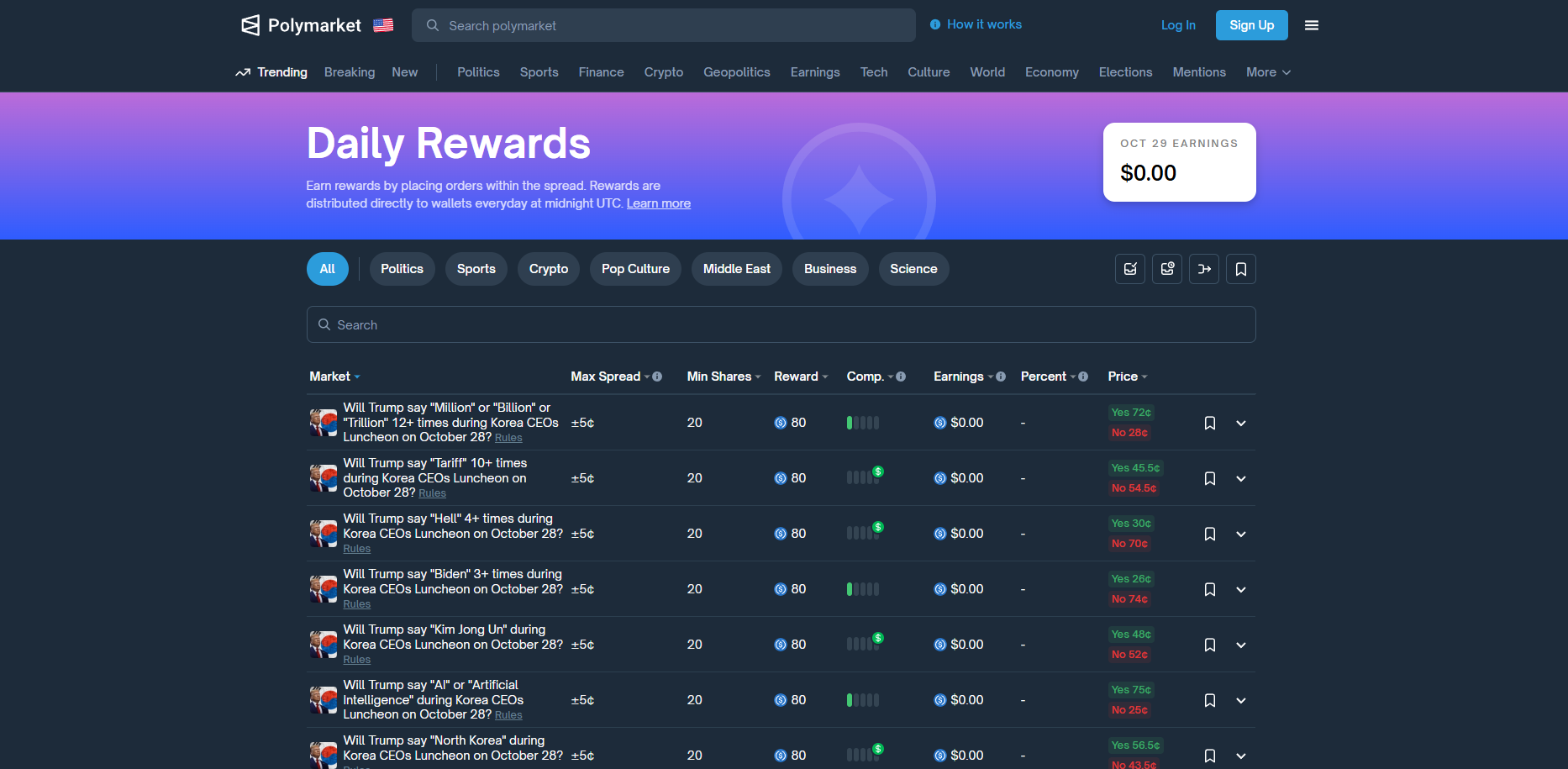The width and height of the screenshot is (1568, 769).
Task: Select the verified markets filter icon
Action: tap(1129, 269)
